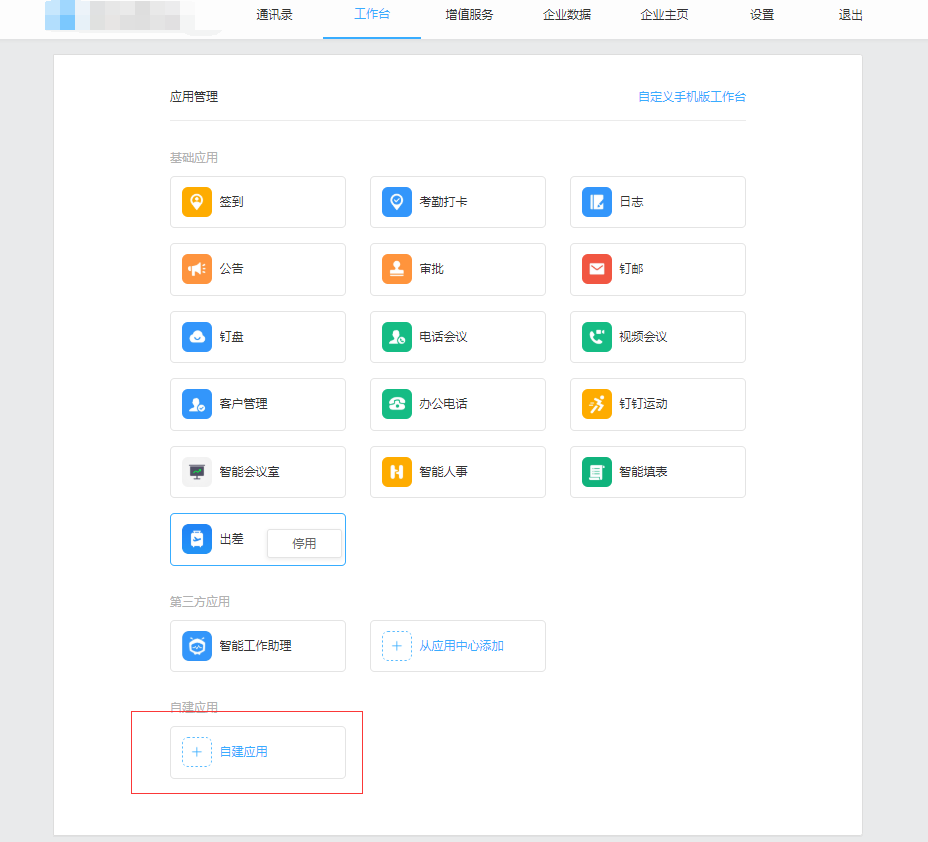This screenshot has width=928, height=842.
Task: Click the 钉邮 label text
Action: click(631, 269)
